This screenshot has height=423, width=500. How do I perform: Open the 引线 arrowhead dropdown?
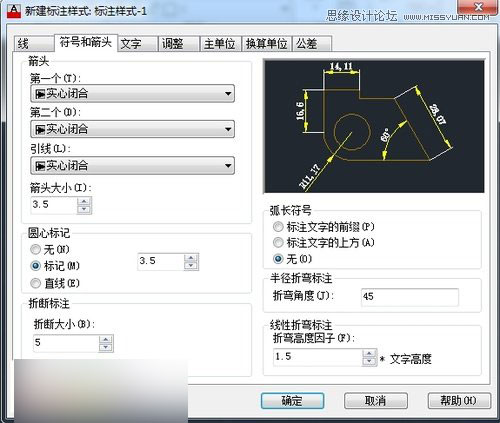[x=132, y=165]
